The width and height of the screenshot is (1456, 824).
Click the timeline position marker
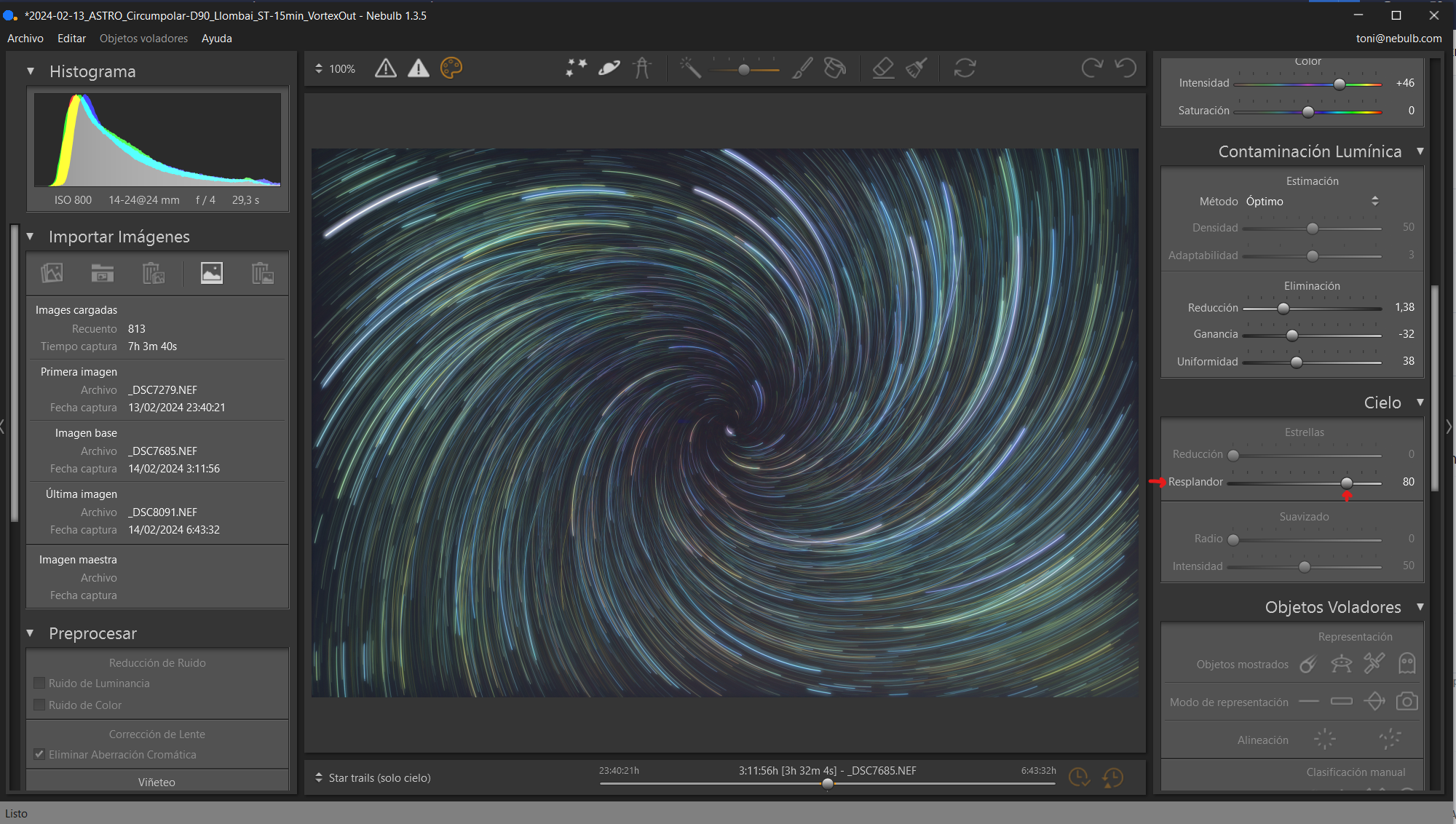(828, 784)
